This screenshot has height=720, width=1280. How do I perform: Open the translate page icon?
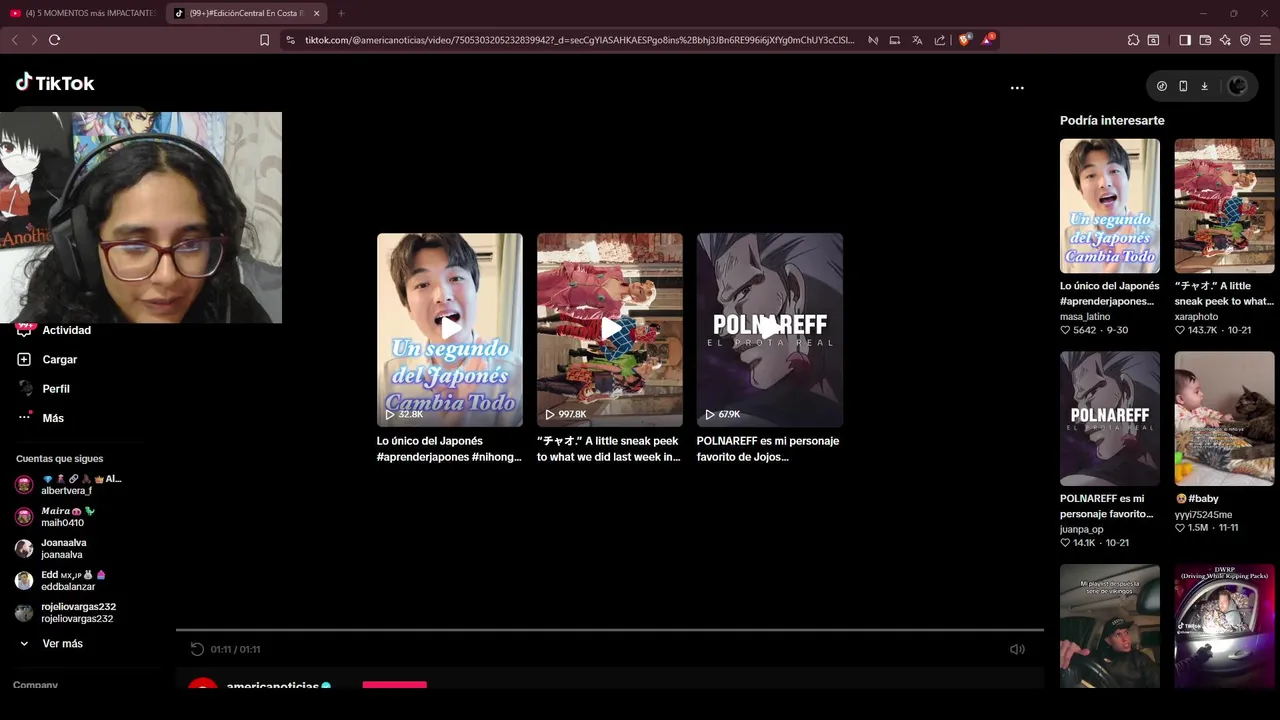point(917,40)
